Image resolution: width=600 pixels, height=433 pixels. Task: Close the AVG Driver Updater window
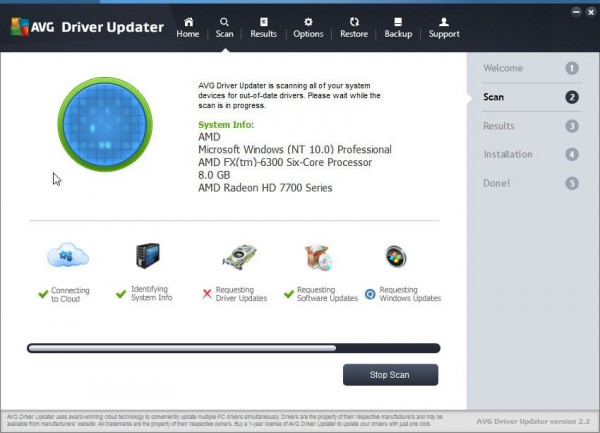[x=591, y=12]
